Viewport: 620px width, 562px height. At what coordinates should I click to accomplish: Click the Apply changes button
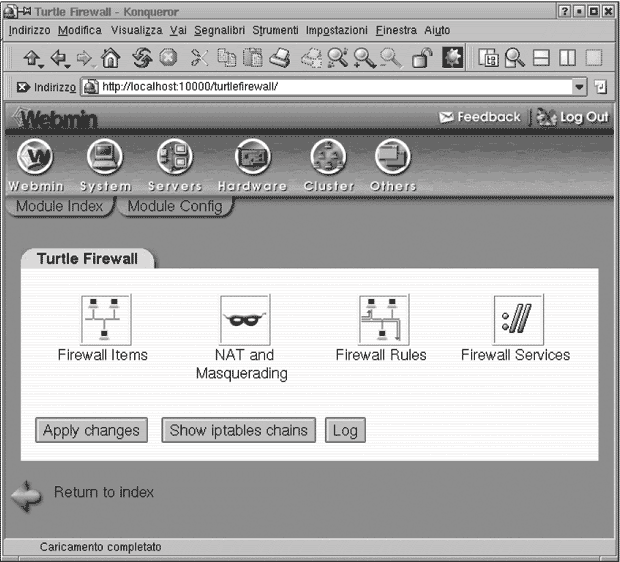pyautogui.click(x=91, y=430)
